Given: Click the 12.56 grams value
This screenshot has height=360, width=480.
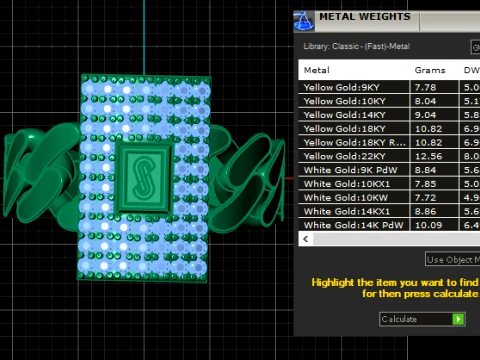Looking at the screenshot, I should click(428, 156).
